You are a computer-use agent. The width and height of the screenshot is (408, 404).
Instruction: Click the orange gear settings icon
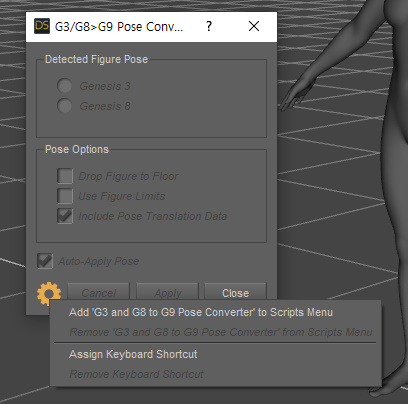[x=49, y=293]
